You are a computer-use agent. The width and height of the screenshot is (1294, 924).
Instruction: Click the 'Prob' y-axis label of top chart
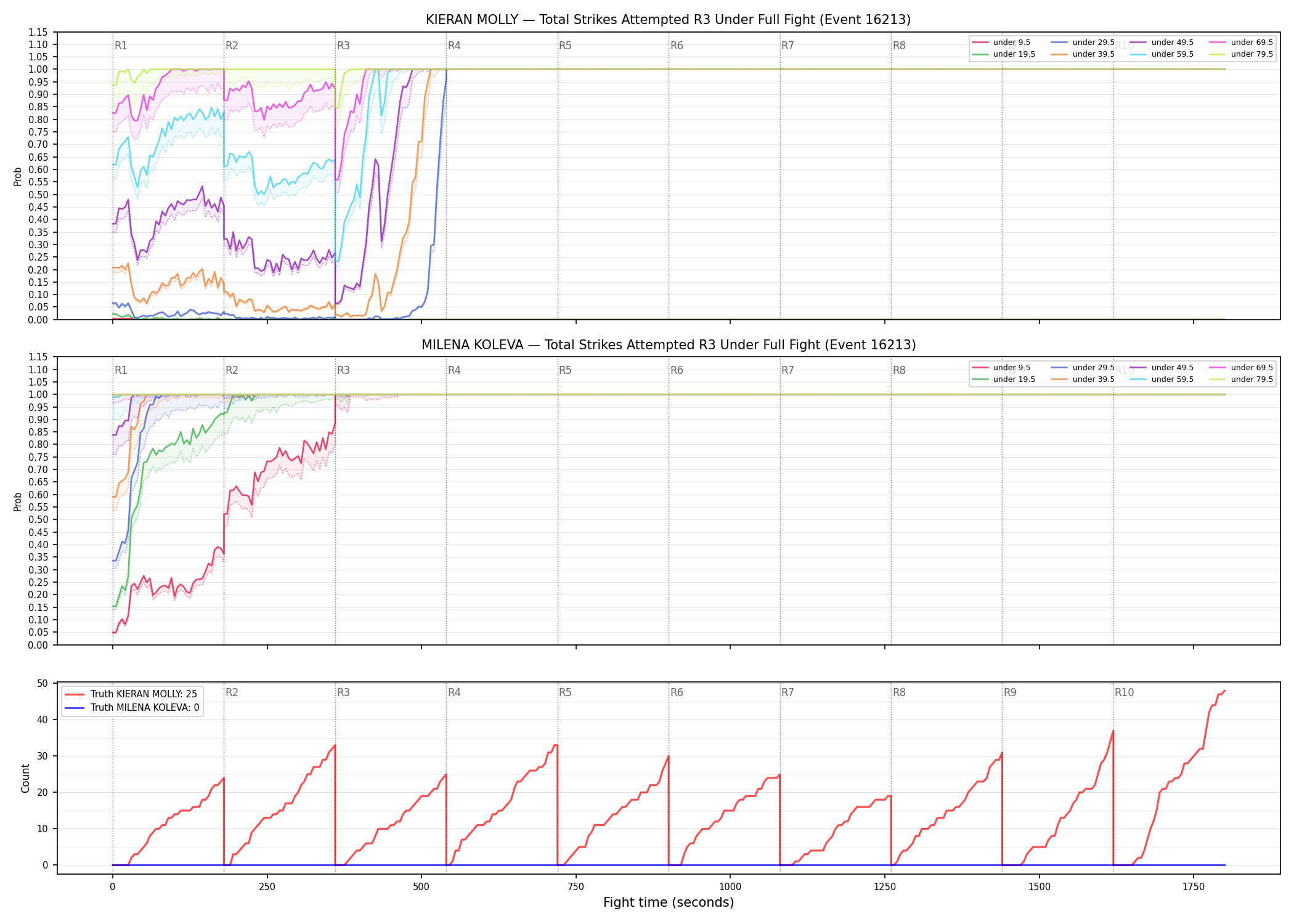tap(18, 176)
